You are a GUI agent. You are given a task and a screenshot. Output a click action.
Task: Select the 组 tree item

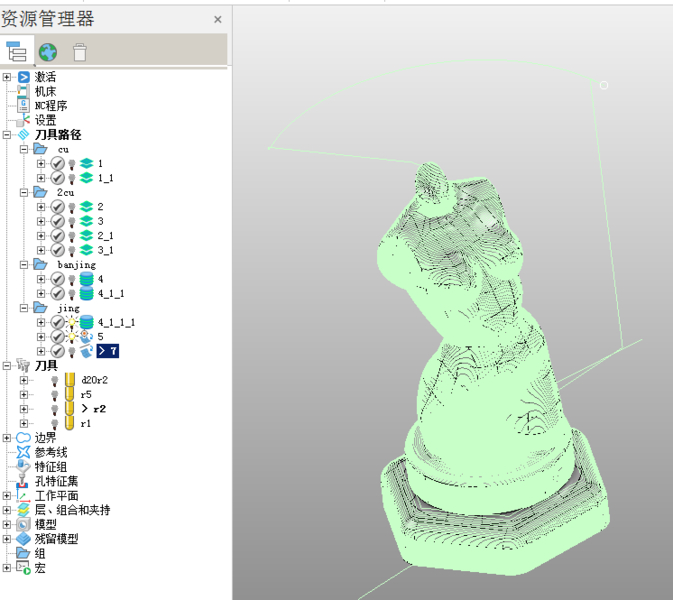coord(40,553)
